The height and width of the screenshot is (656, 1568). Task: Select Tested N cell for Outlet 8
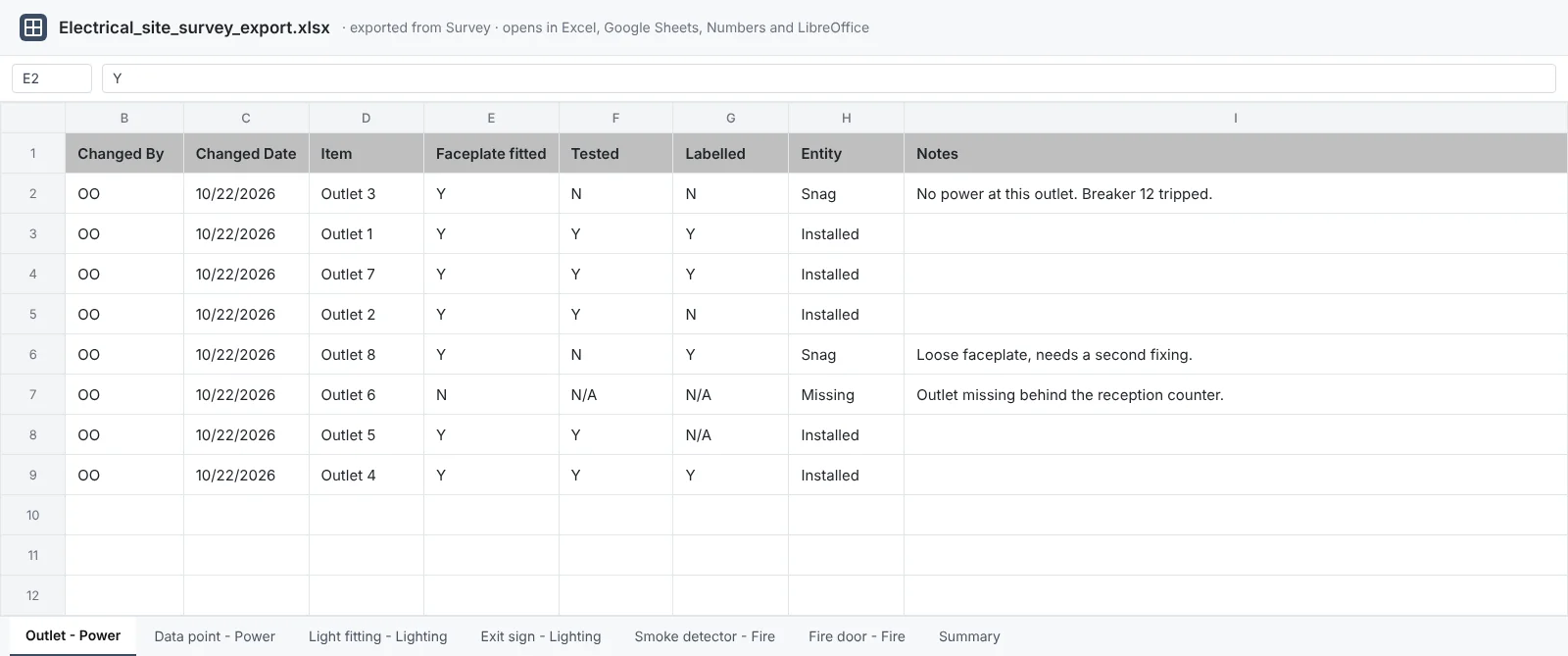pos(615,354)
